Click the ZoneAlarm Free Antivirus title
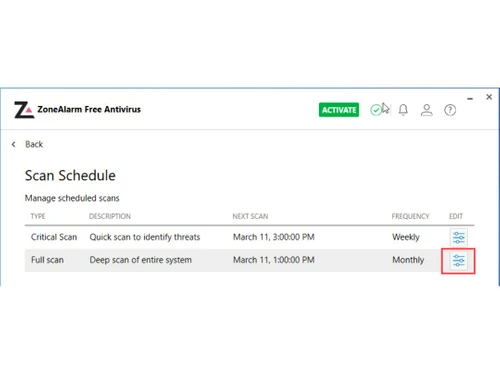This screenshot has height=375, width=500. [89, 109]
